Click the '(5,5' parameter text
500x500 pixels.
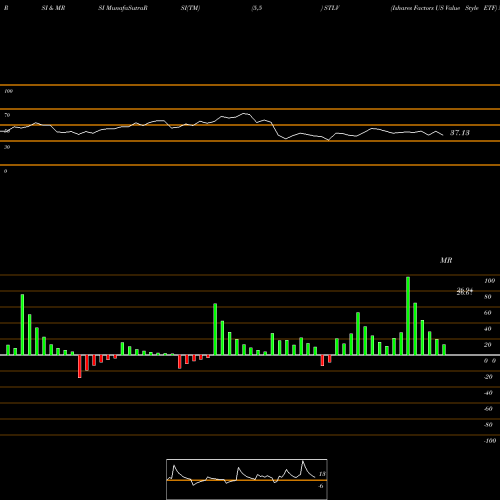257,8
